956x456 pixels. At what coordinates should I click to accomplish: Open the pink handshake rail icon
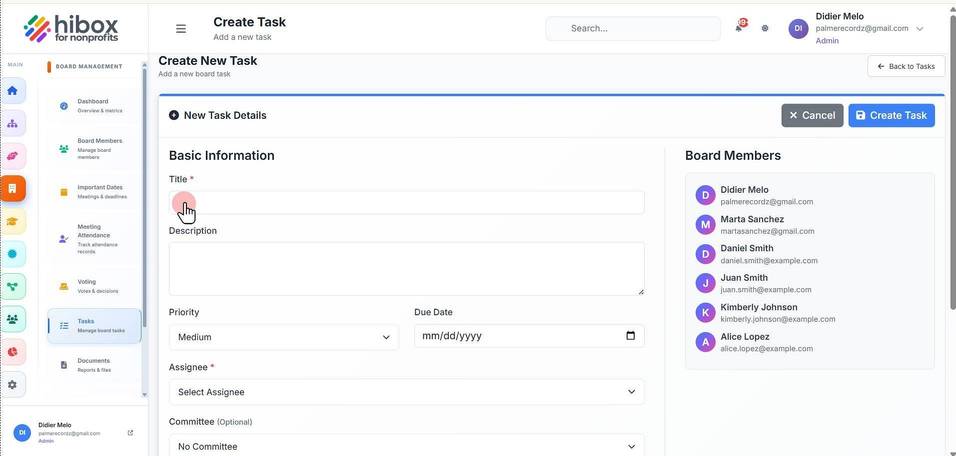pos(12,156)
